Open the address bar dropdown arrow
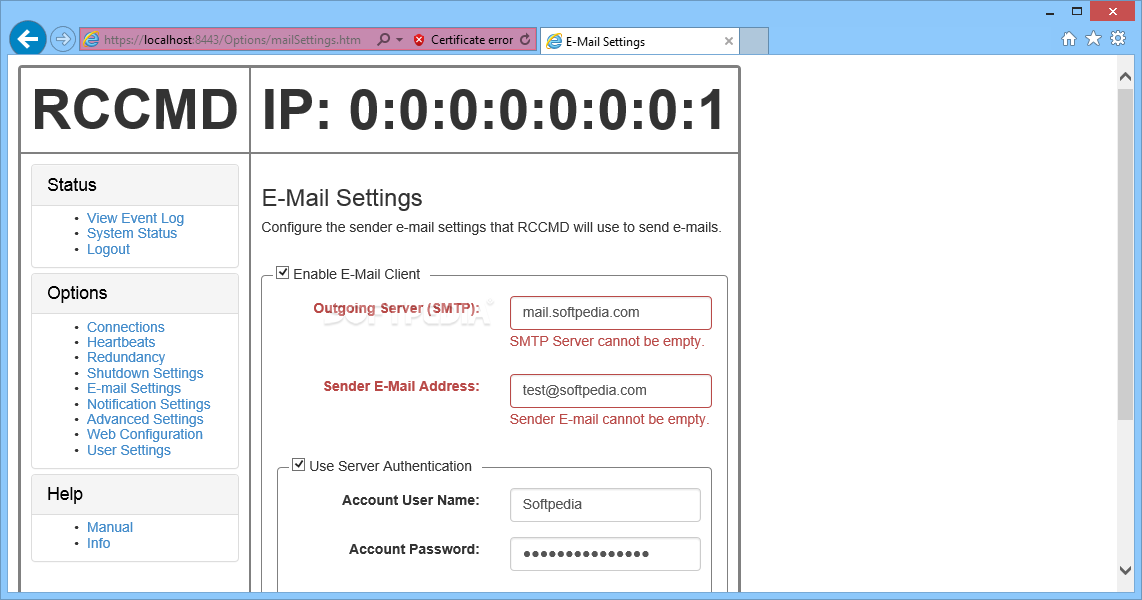Image resolution: width=1142 pixels, height=600 pixels. tap(399, 40)
